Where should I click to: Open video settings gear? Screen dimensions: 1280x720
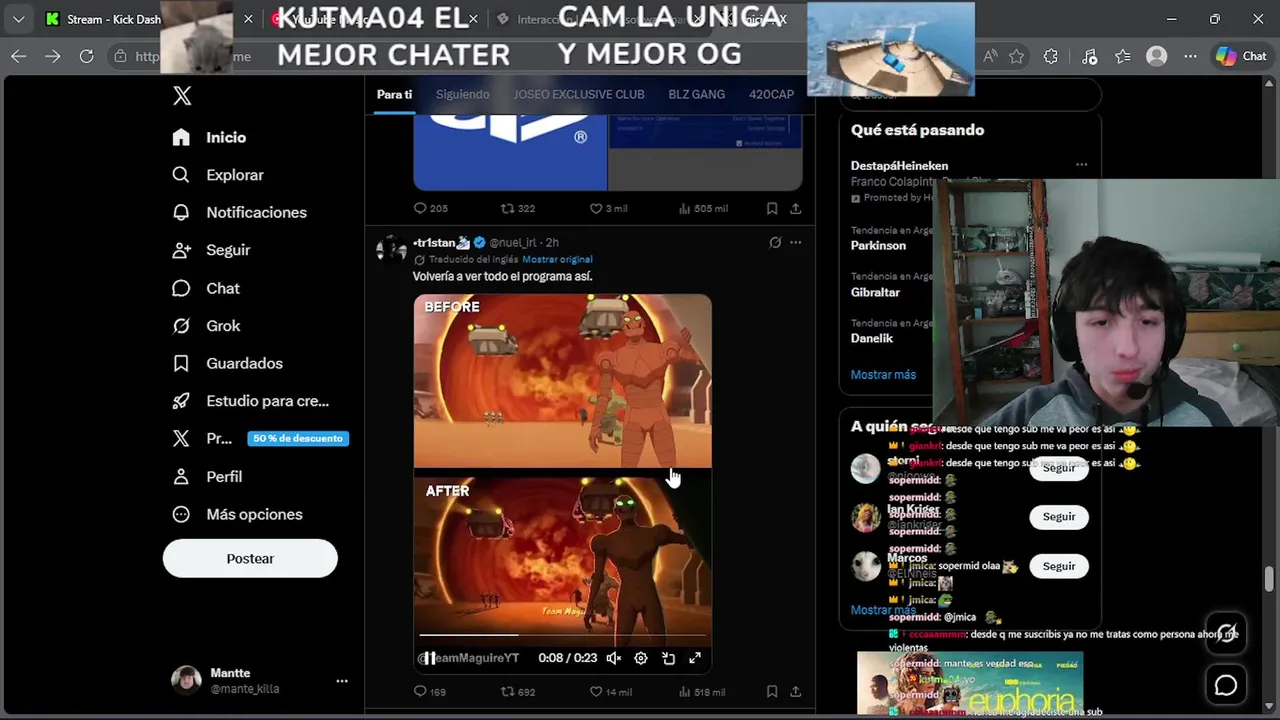[641, 658]
